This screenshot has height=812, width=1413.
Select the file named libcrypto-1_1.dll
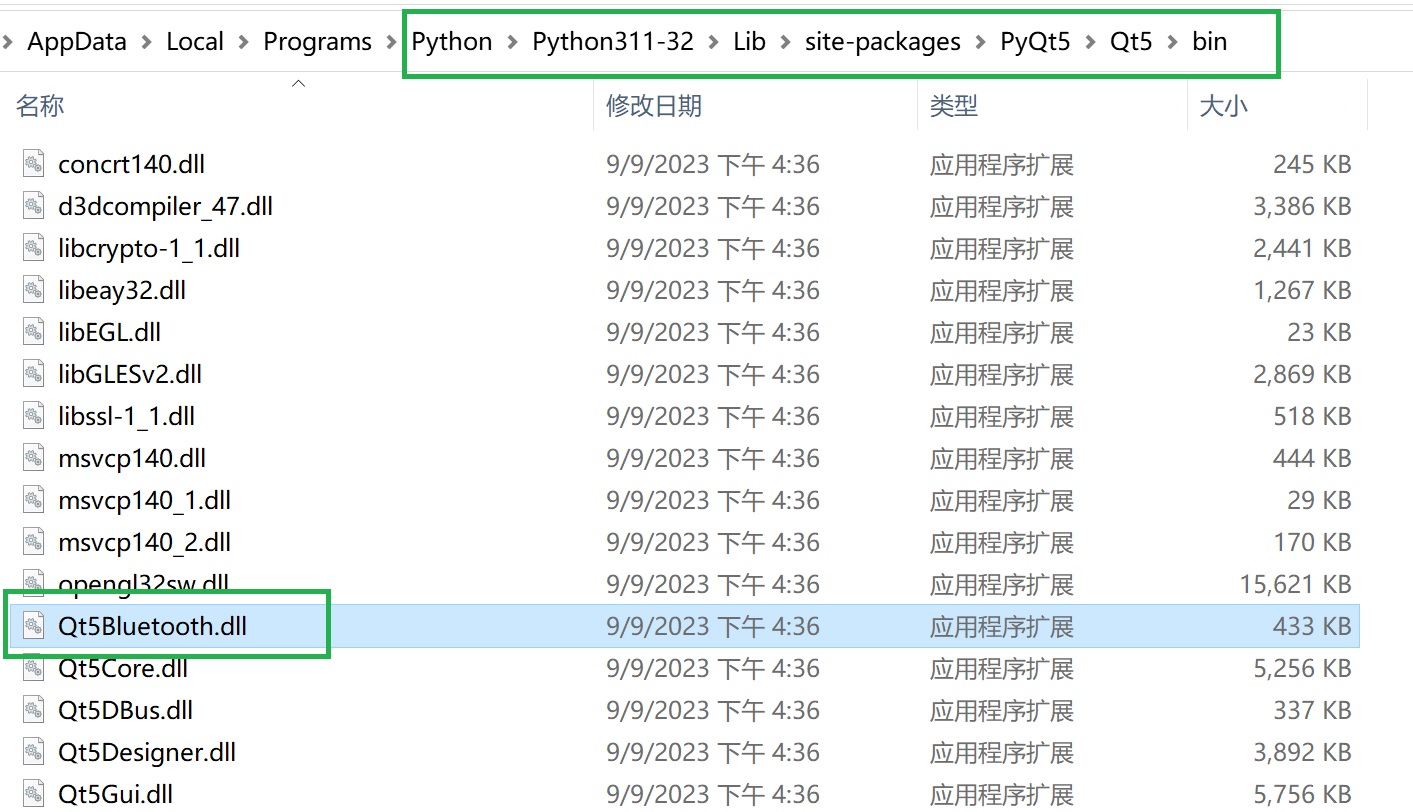tap(149, 248)
